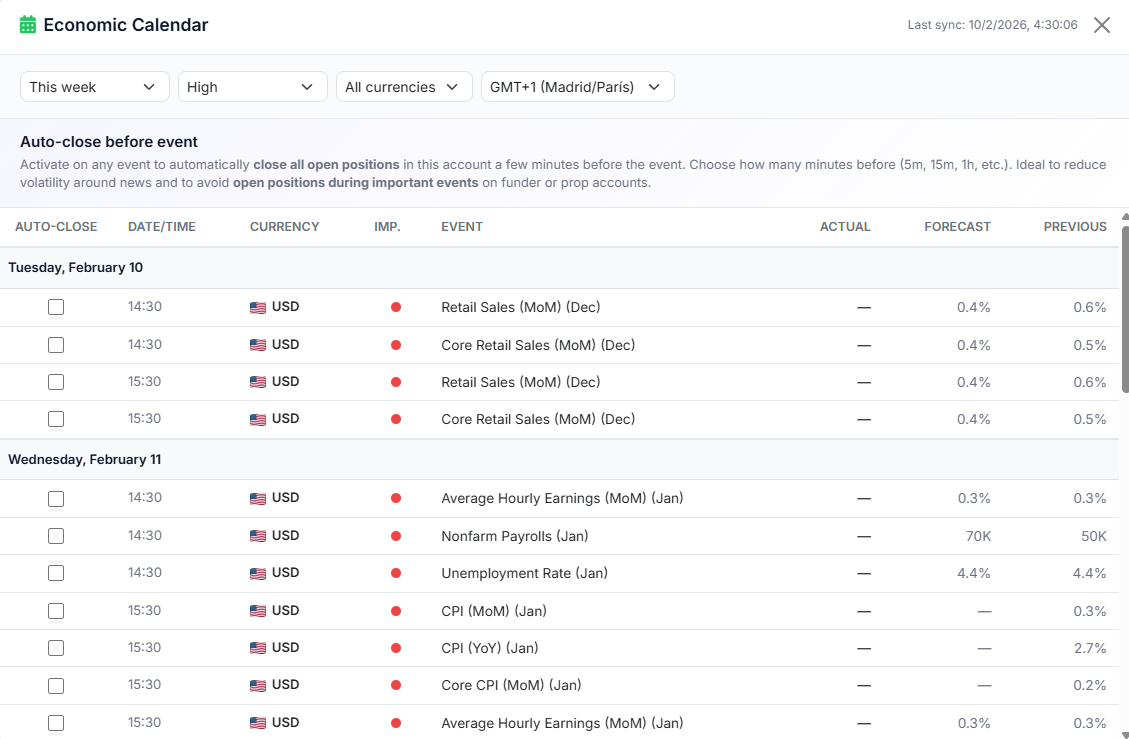The width and height of the screenshot is (1129, 739).
Task: Click the Last sync timestamp text
Action: (x=992, y=24)
